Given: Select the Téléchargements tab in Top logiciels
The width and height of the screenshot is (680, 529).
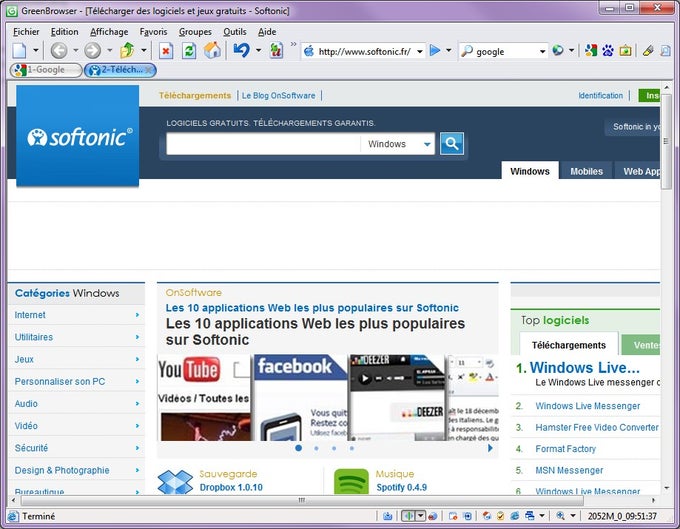Looking at the screenshot, I should 569,345.
